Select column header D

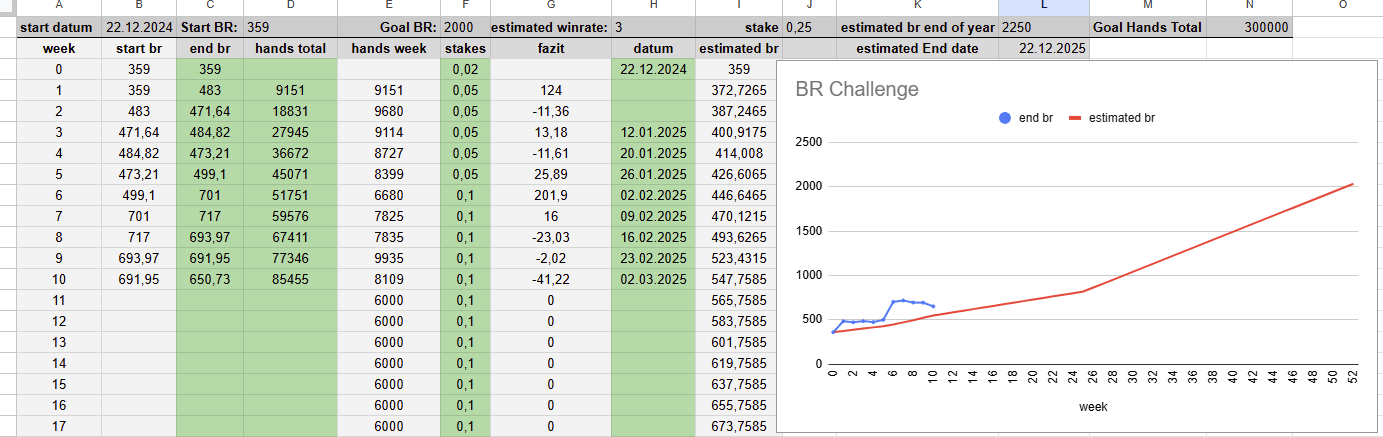pos(290,7)
